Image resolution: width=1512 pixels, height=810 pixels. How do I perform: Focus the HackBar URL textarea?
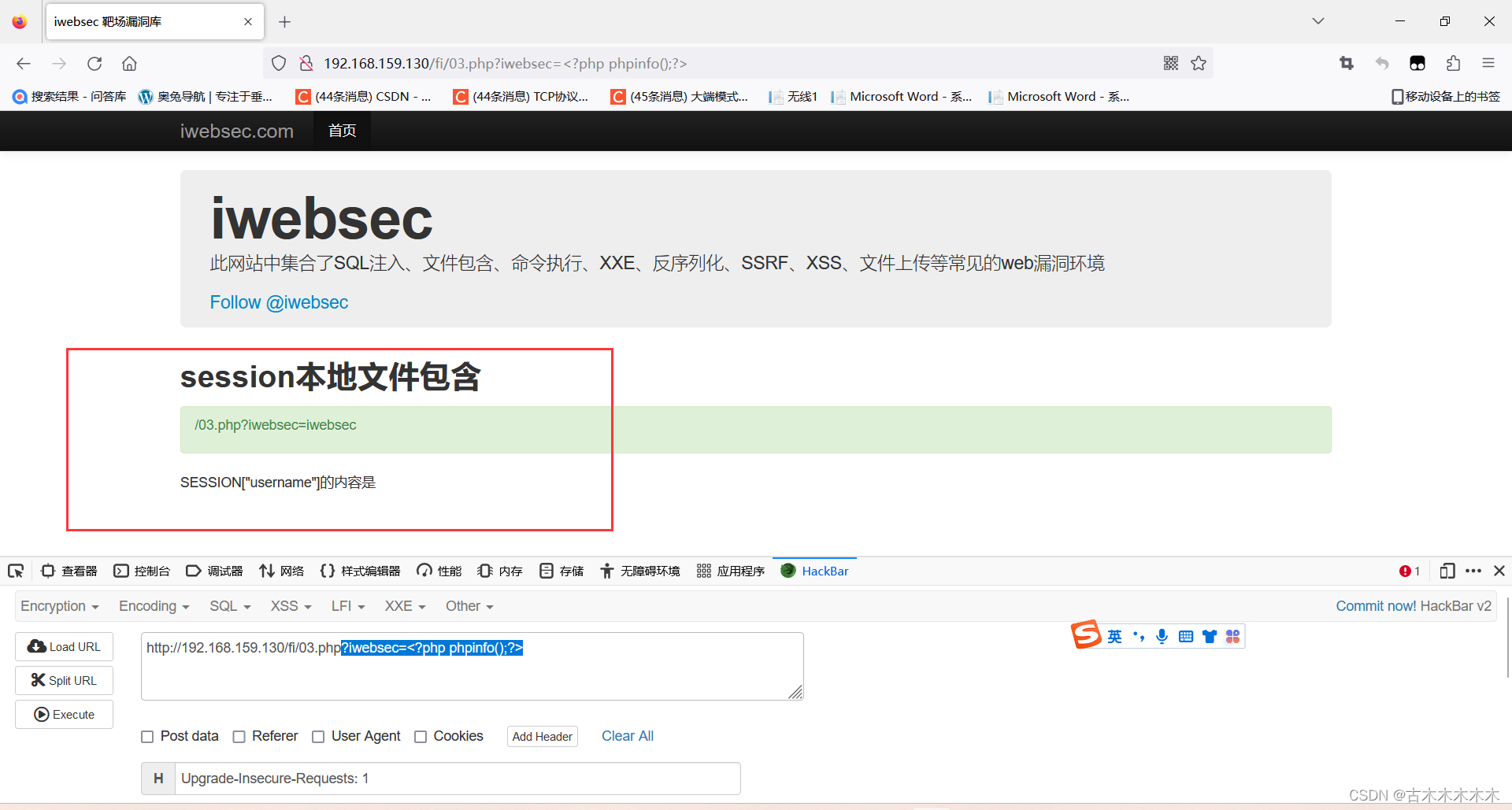(472, 666)
